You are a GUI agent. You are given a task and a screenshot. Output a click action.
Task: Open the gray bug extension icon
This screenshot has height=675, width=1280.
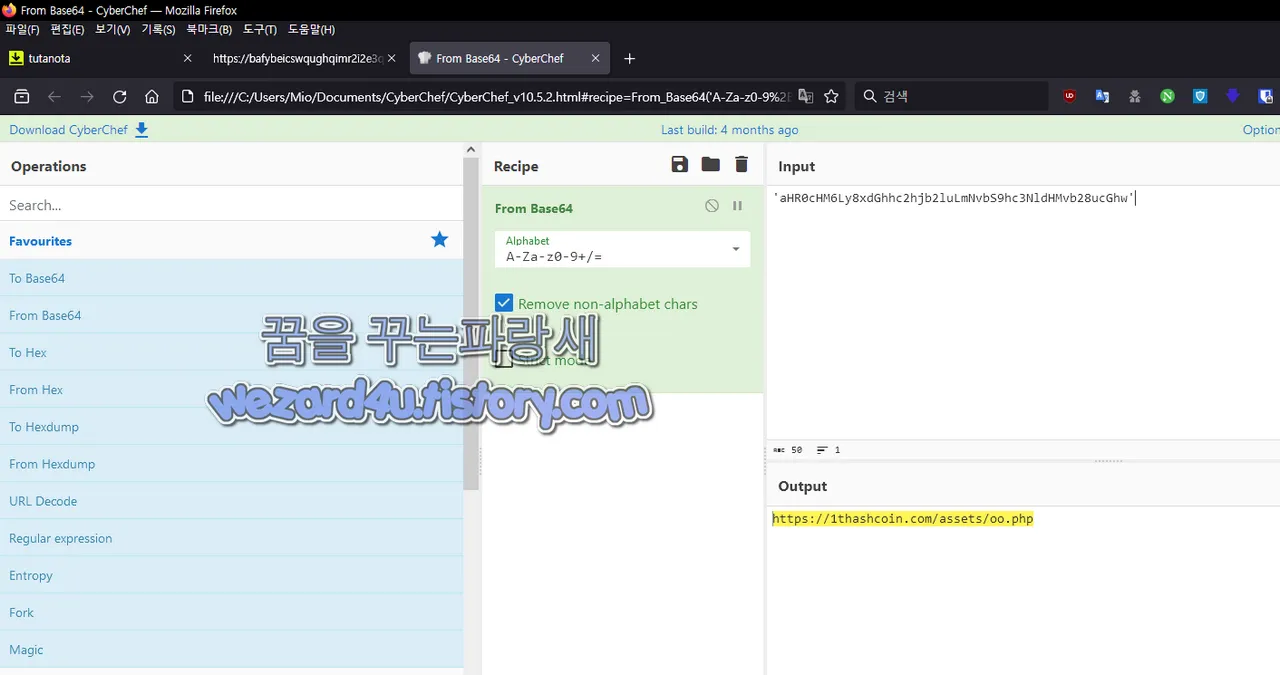click(1135, 97)
